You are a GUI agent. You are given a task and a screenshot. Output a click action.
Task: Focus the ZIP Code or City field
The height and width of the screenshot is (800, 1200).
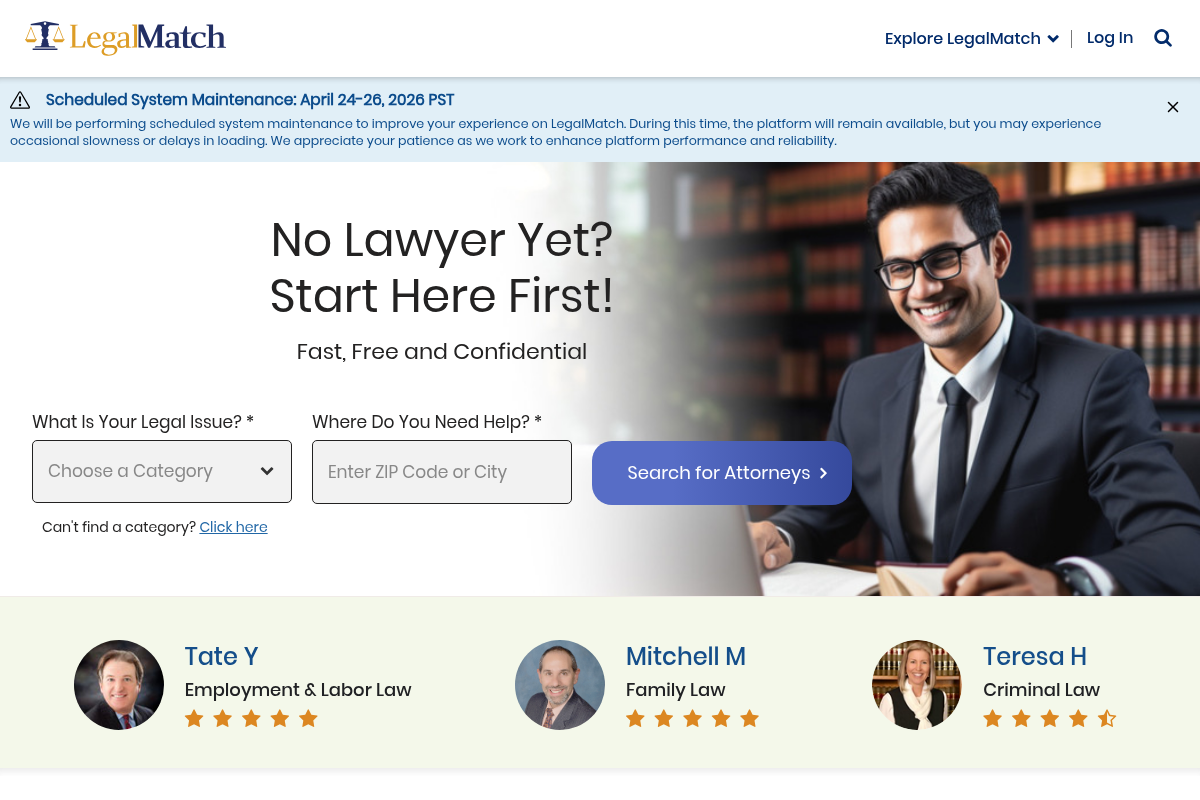[x=442, y=472]
